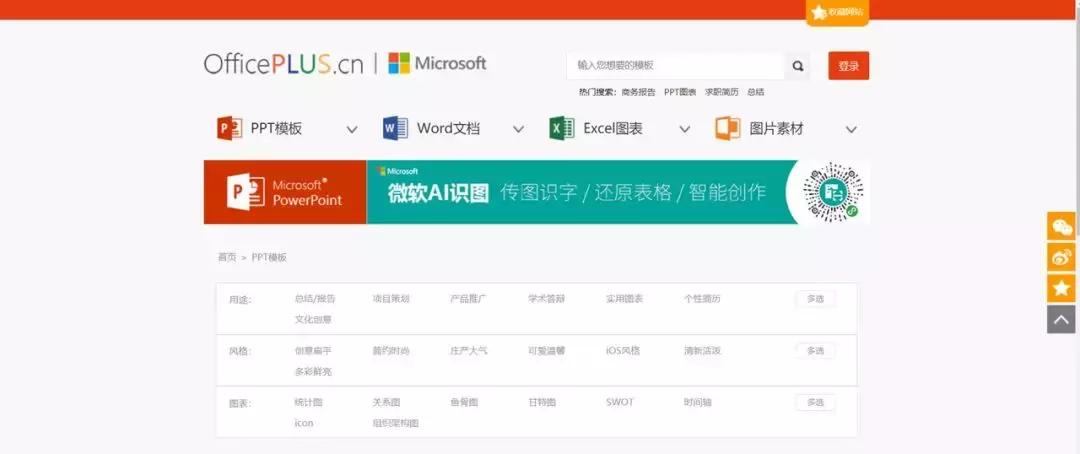This screenshot has height=454, width=1080.
Task: Click the 收藏网站 star badge at top
Action: pyautogui.click(x=837, y=12)
